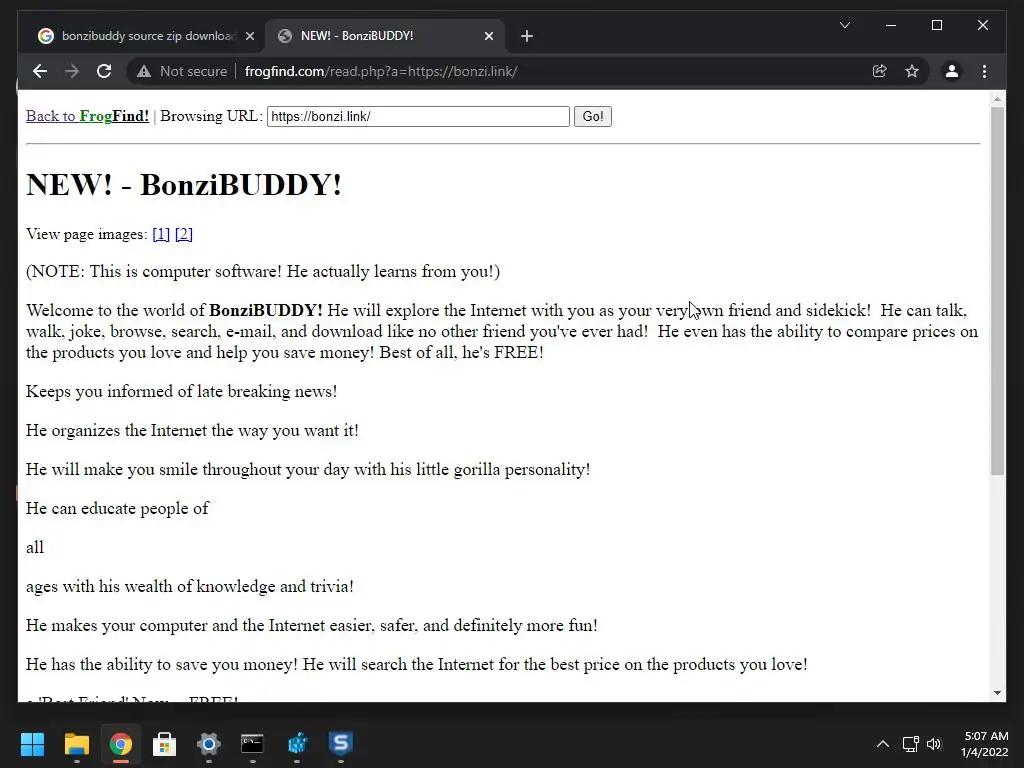Click the Browsing URL text field
Image resolution: width=1024 pixels, height=768 pixels.
tap(418, 116)
